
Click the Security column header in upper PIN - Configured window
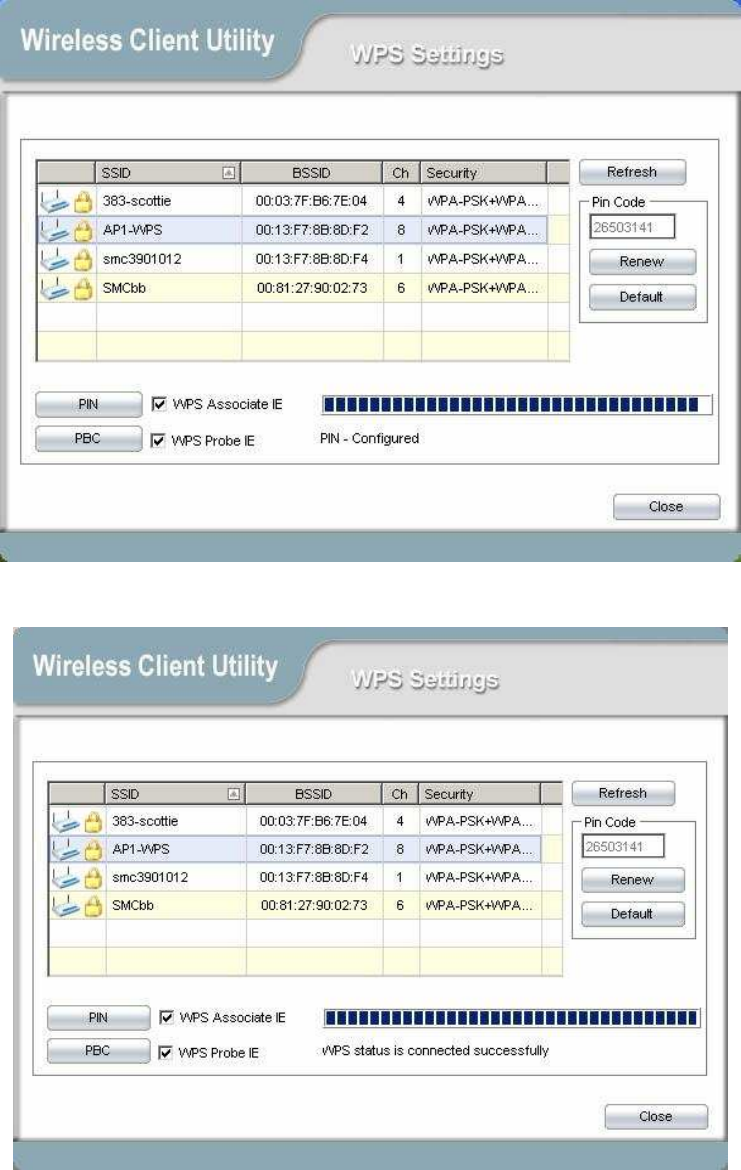(484, 173)
